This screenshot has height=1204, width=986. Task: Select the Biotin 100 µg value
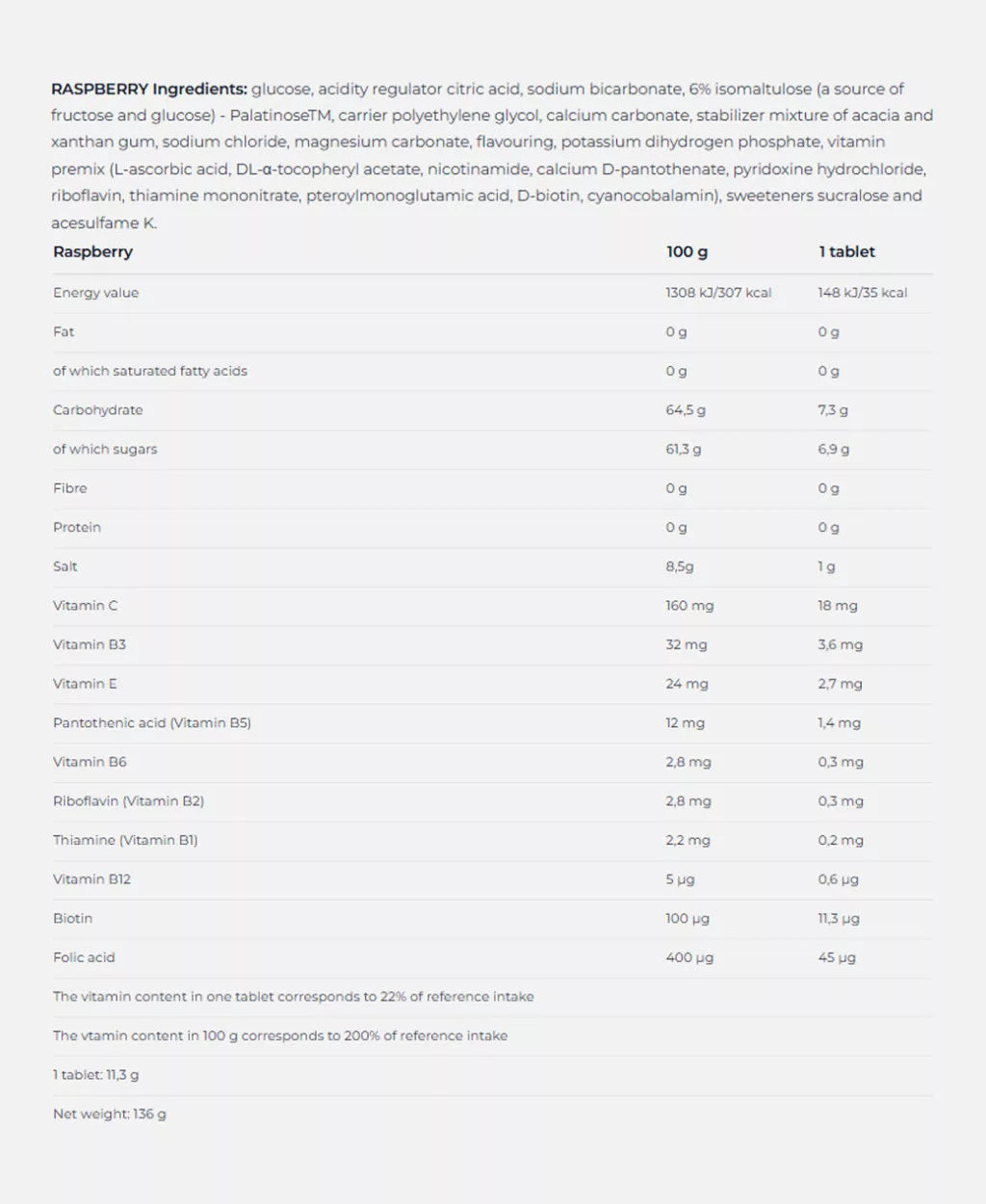(x=687, y=919)
